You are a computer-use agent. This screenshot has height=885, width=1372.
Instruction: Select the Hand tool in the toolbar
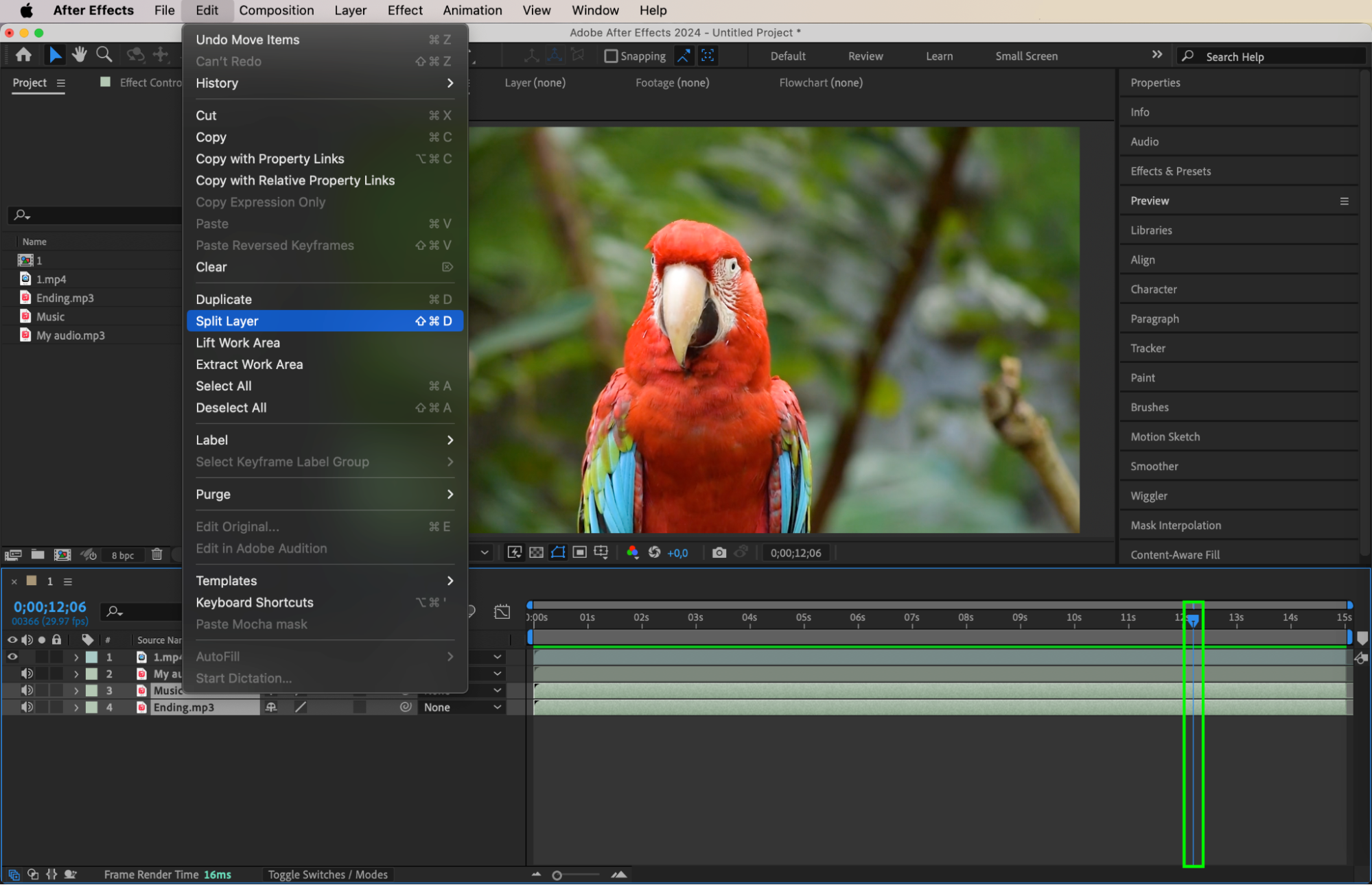80,55
